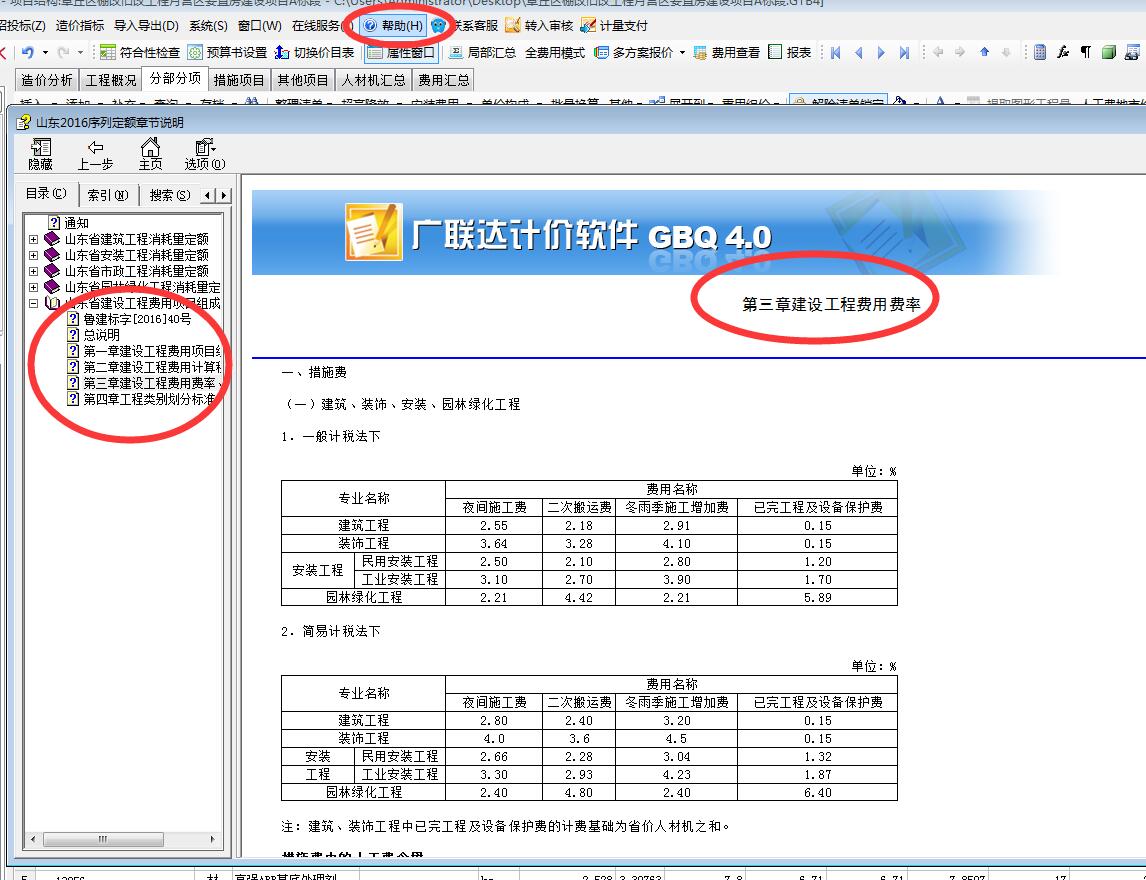Open the 系统(S) menu

208,26
